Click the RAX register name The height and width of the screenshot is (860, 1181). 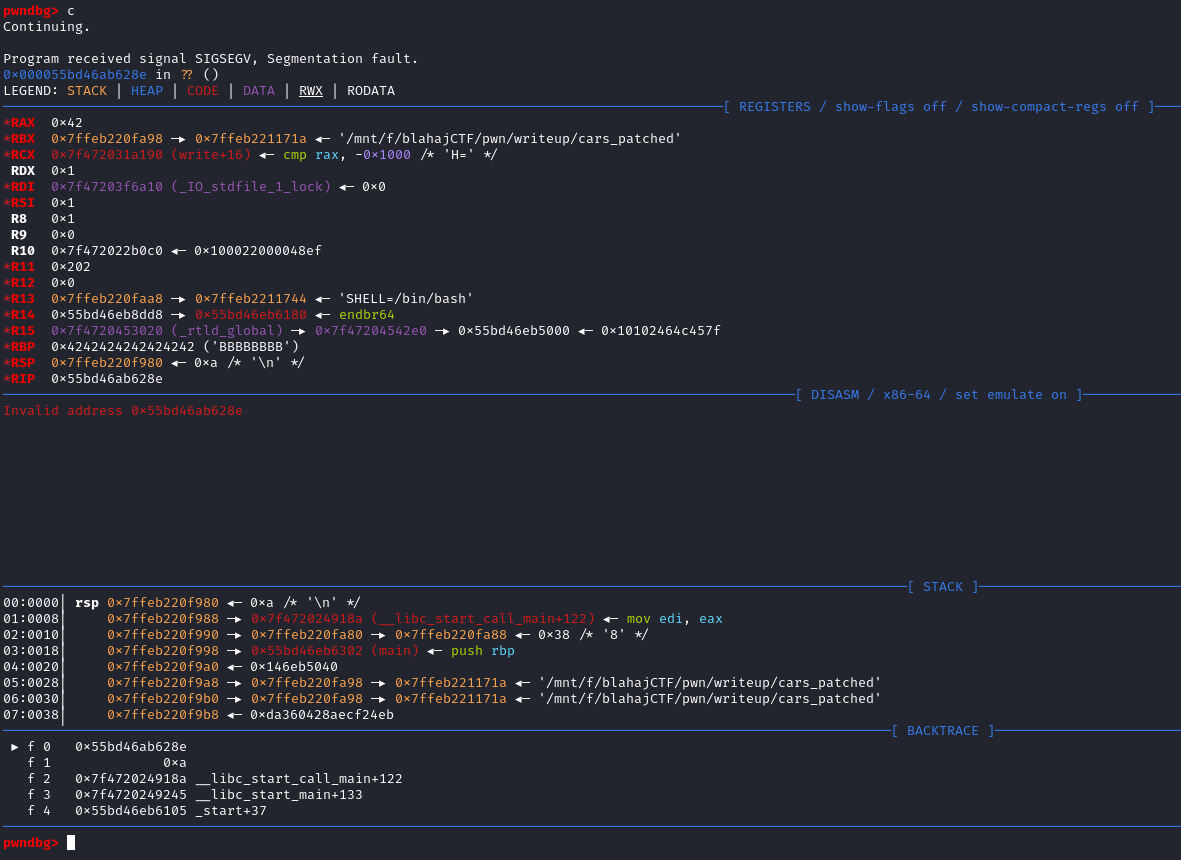tap(22, 122)
